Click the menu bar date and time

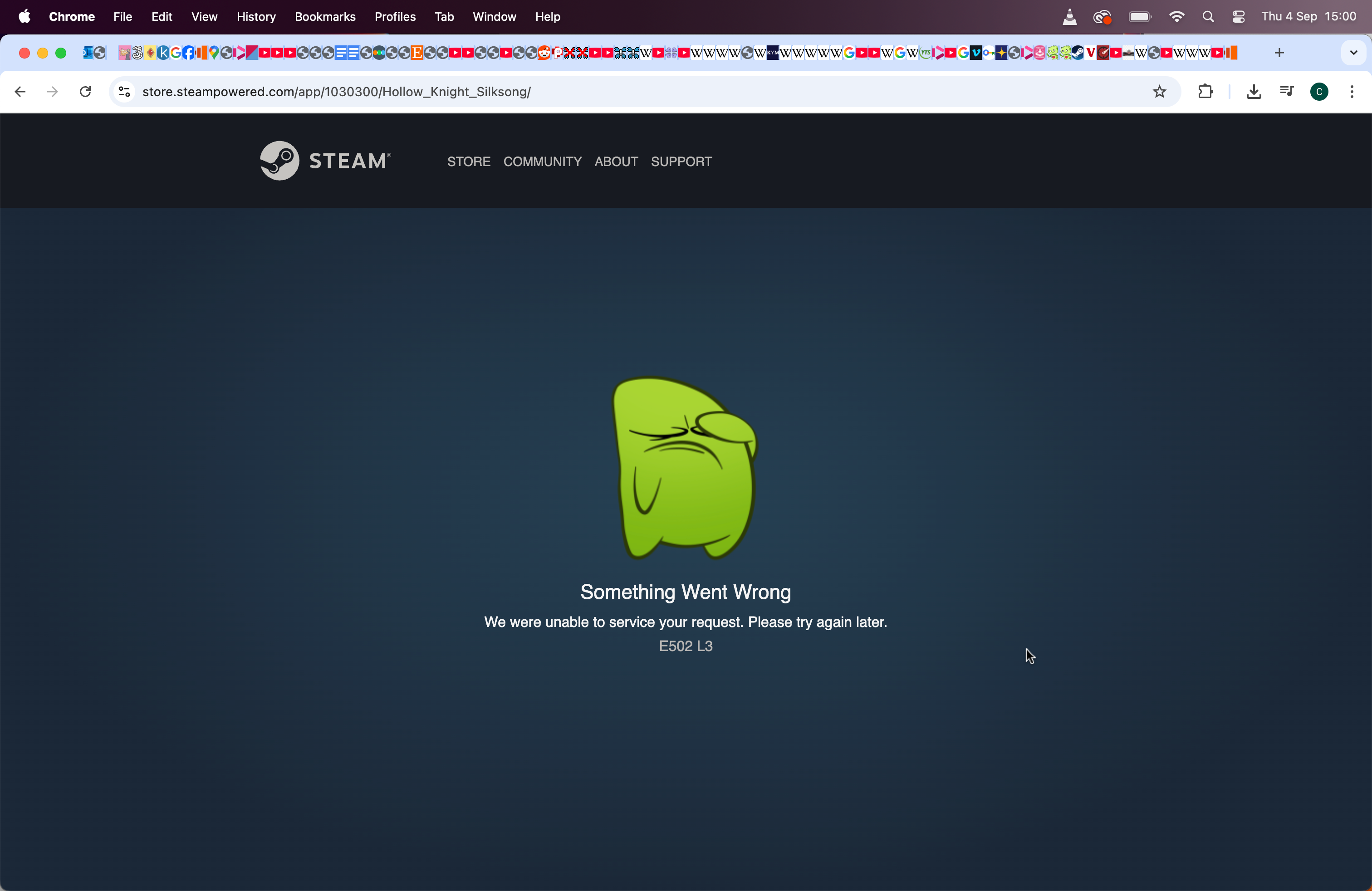tap(1308, 17)
